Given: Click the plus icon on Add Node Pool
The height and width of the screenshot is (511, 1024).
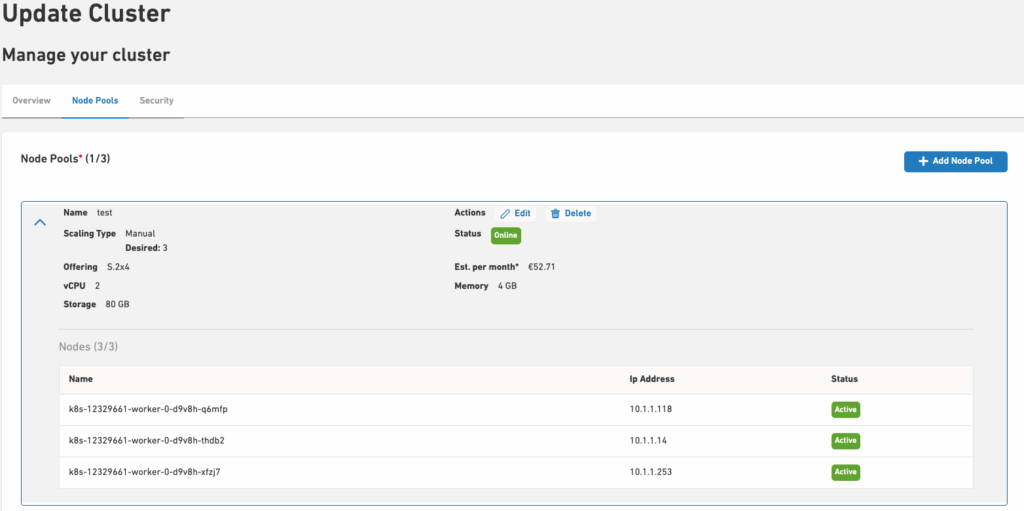Looking at the screenshot, I should [x=923, y=161].
